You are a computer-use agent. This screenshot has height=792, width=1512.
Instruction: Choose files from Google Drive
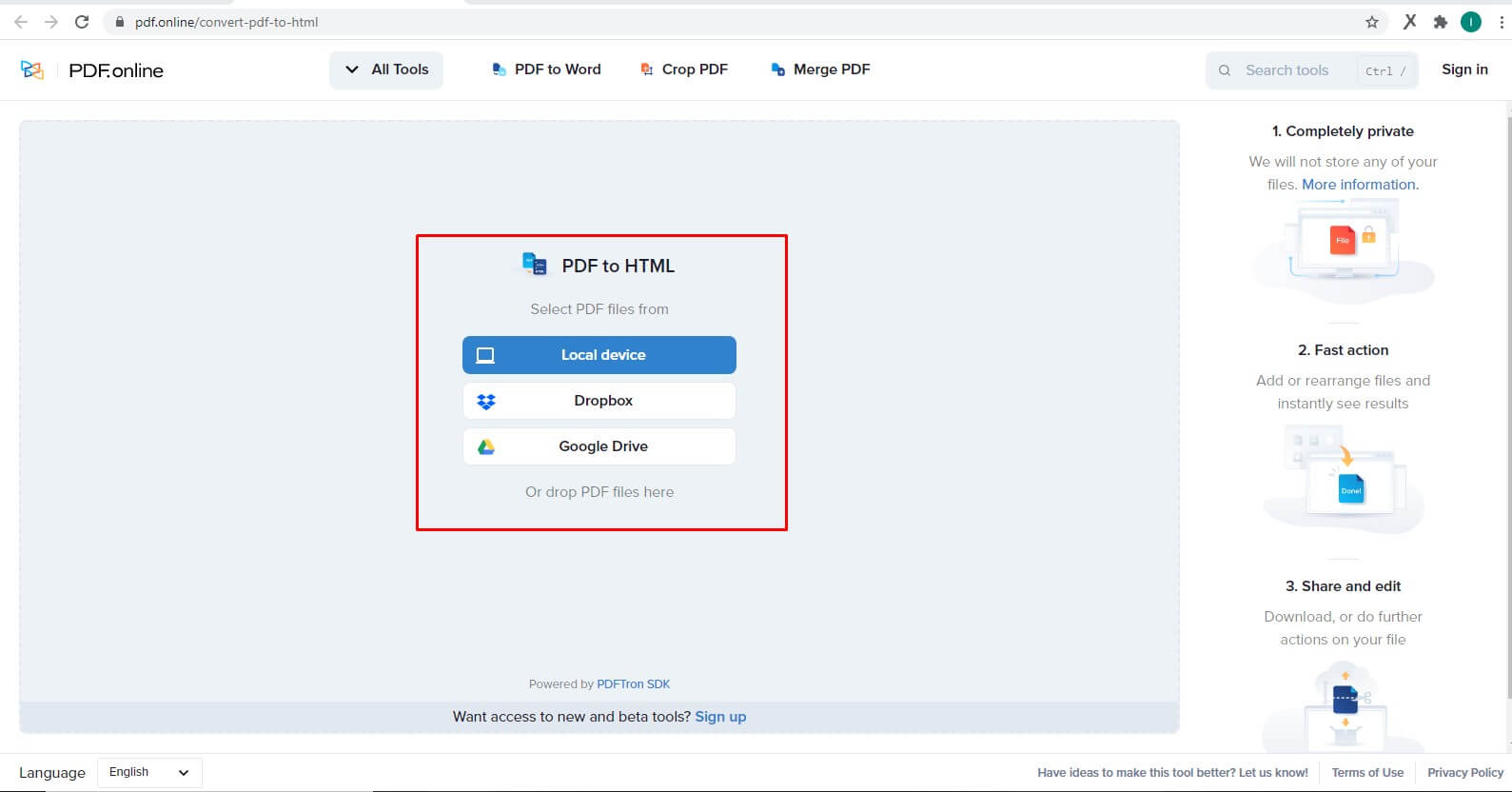(599, 446)
